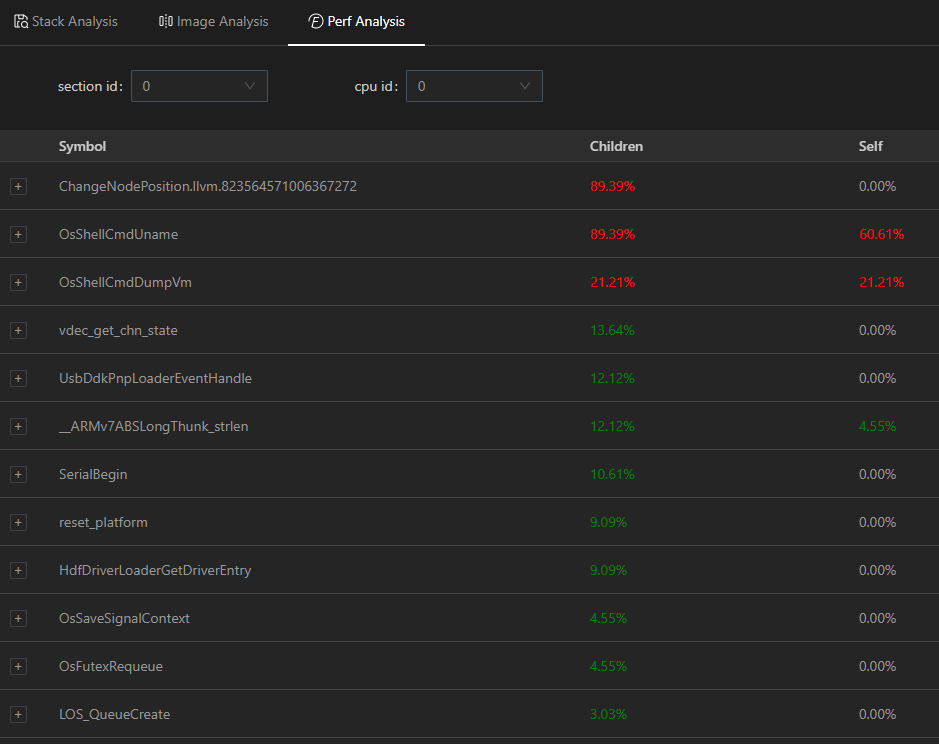Expand the OsSaveSignalContext row
Image resolution: width=939 pixels, height=744 pixels.
click(x=19, y=618)
